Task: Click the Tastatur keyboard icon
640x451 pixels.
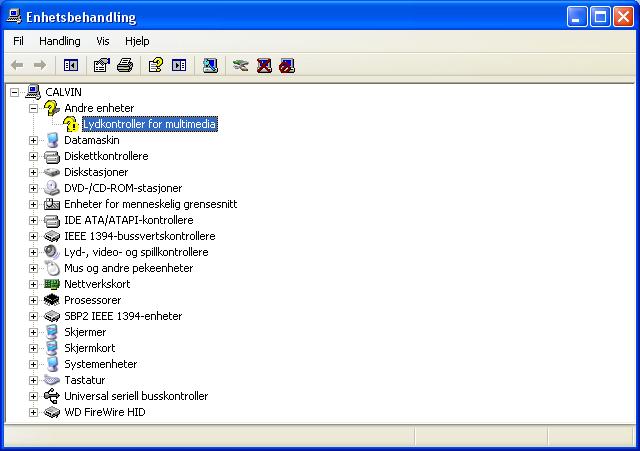Action: [x=52, y=380]
